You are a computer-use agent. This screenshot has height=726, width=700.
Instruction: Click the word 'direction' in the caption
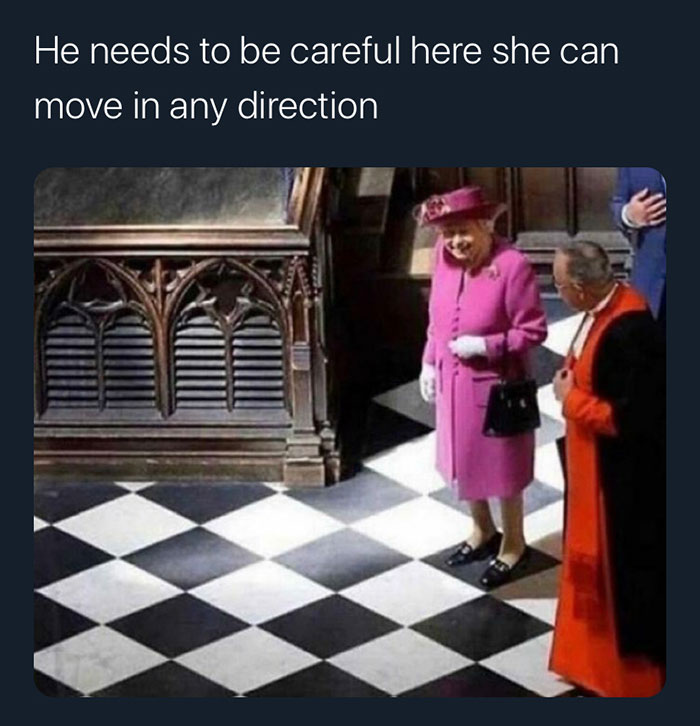308,106
